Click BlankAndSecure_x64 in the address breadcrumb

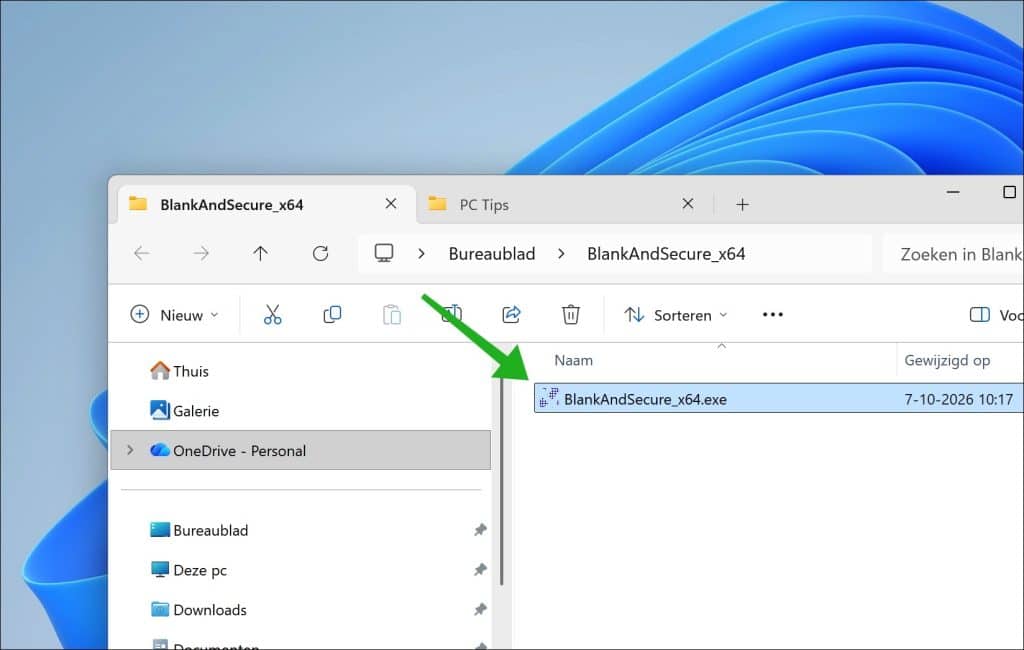tap(666, 253)
